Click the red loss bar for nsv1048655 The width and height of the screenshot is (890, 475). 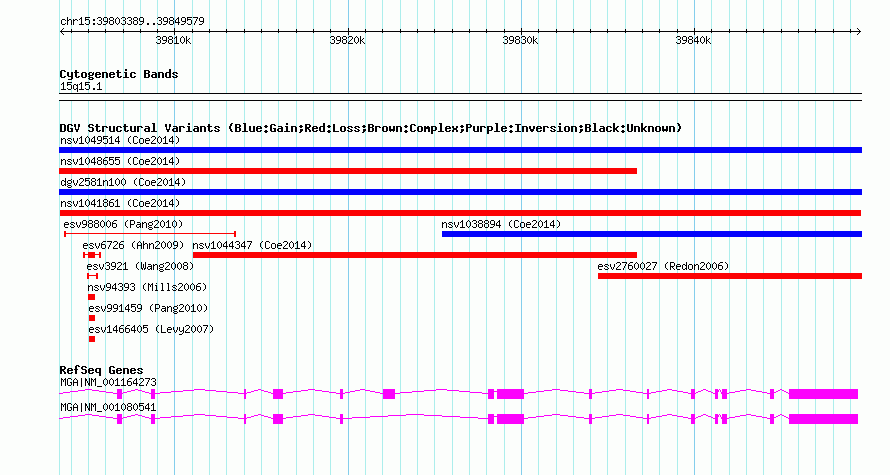(x=348, y=171)
